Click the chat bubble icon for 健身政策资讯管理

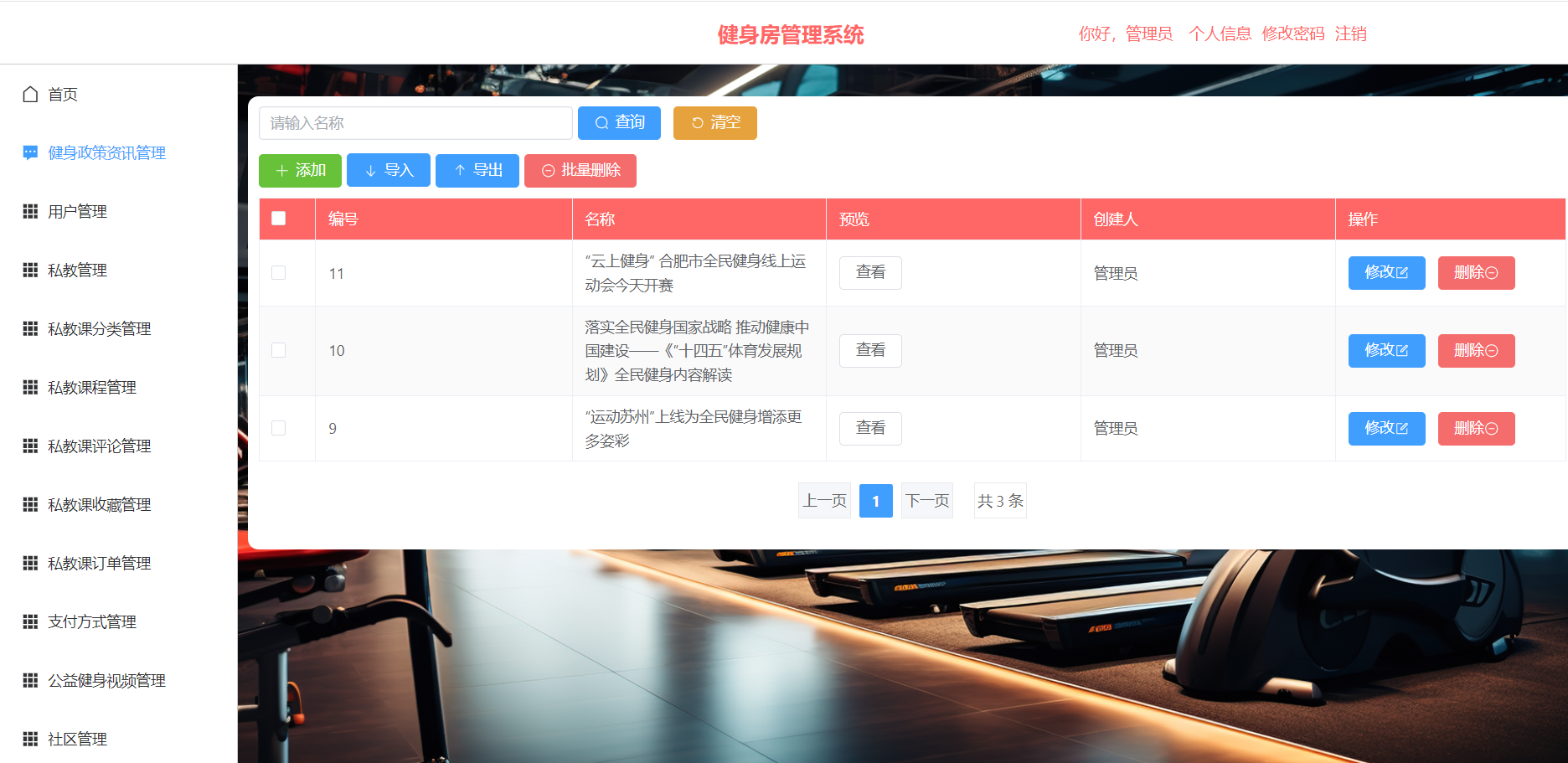coord(30,152)
